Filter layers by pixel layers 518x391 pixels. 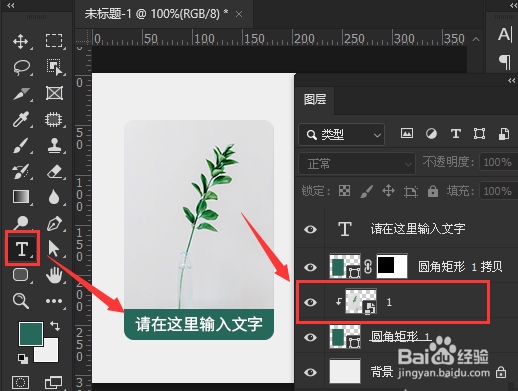pos(407,133)
